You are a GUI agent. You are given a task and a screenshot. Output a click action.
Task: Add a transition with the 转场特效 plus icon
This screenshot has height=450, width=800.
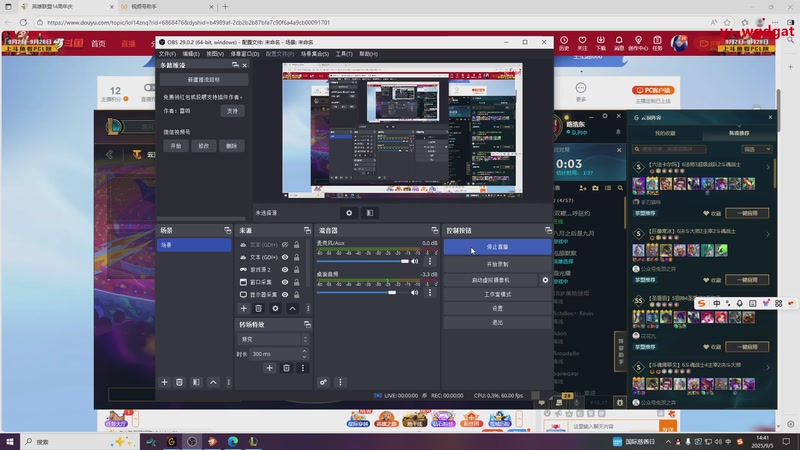[269, 368]
